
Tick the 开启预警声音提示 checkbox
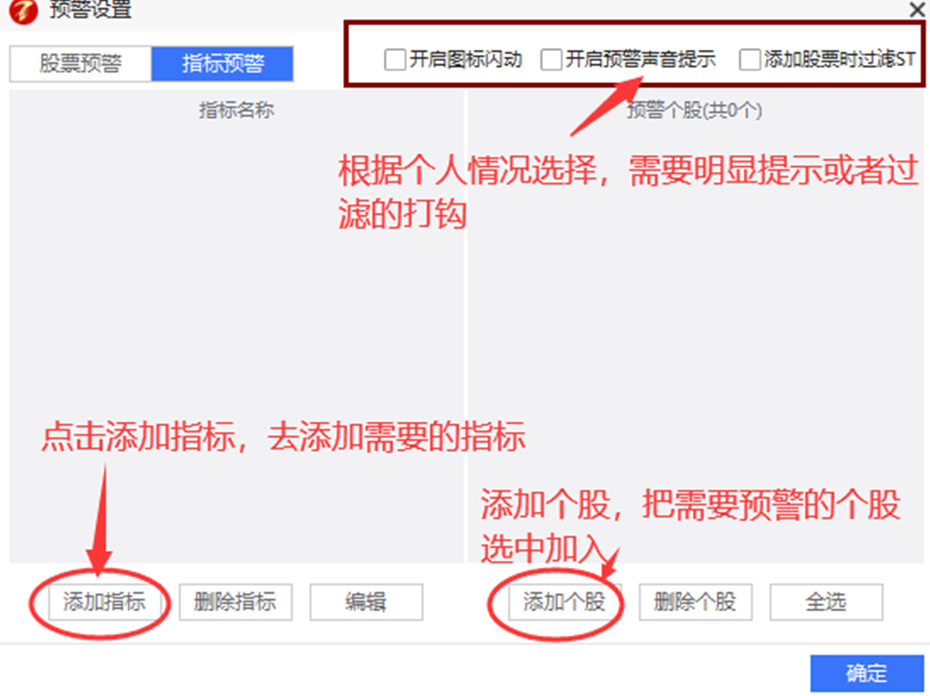(552, 59)
